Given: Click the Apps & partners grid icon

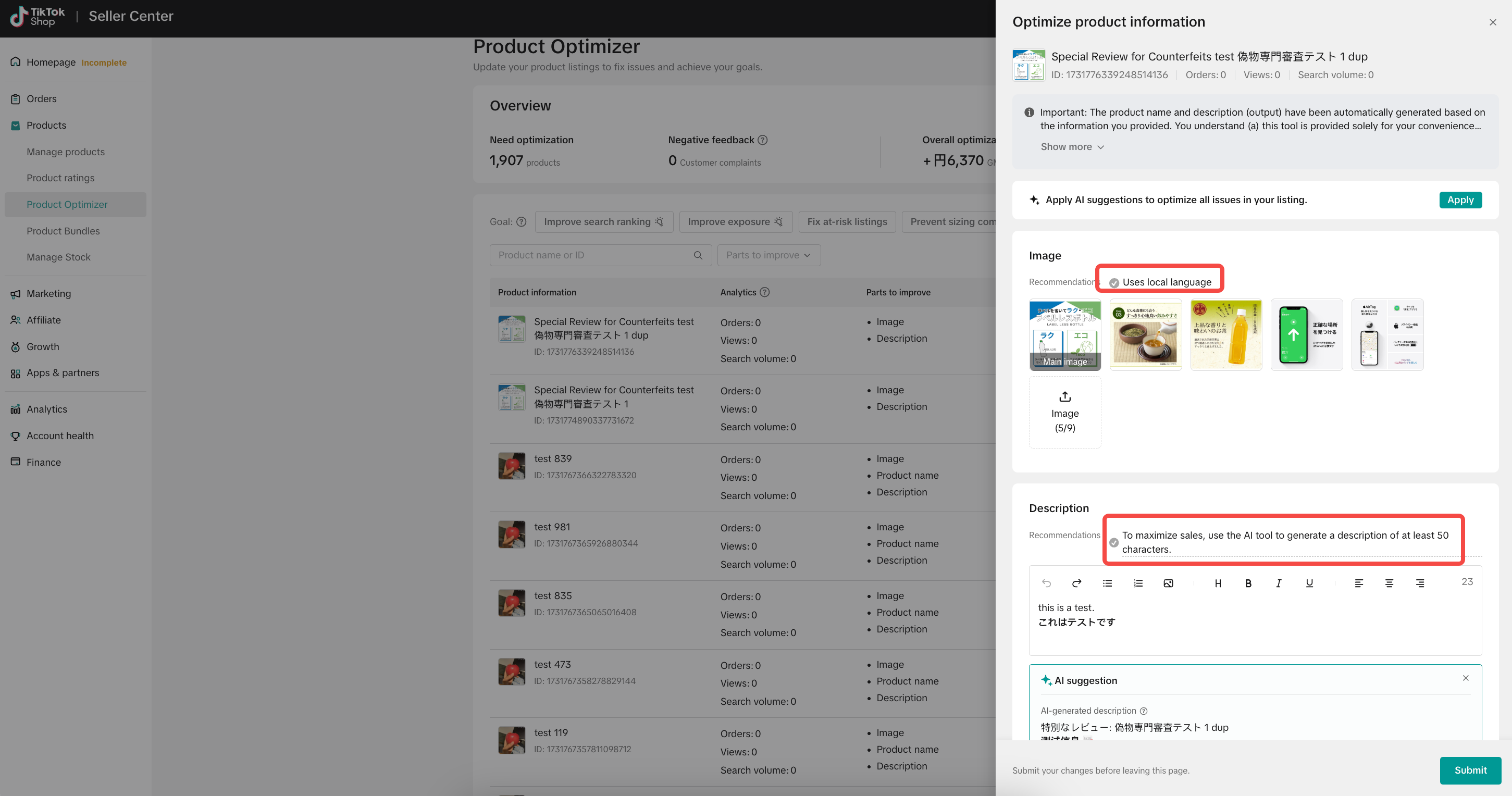Looking at the screenshot, I should [x=15, y=374].
